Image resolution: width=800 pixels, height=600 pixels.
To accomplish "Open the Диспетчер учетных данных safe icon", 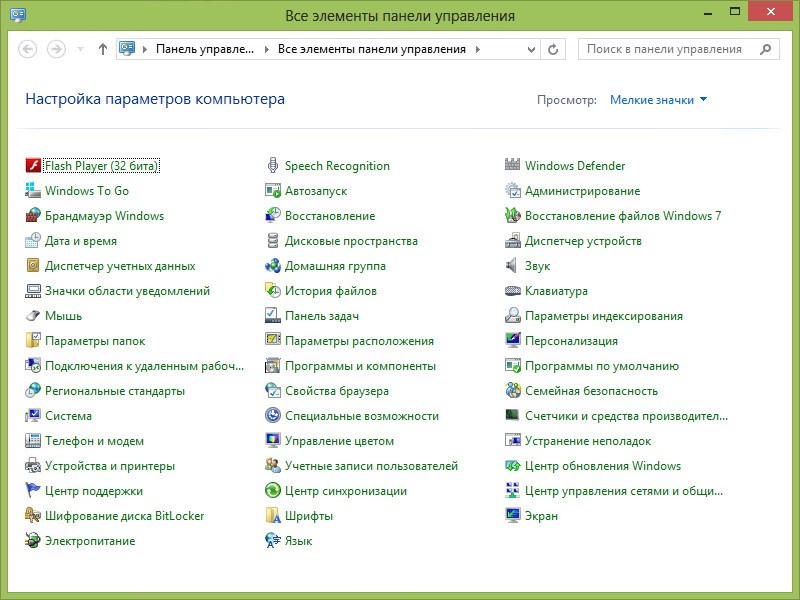I will (x=33, y=265).
